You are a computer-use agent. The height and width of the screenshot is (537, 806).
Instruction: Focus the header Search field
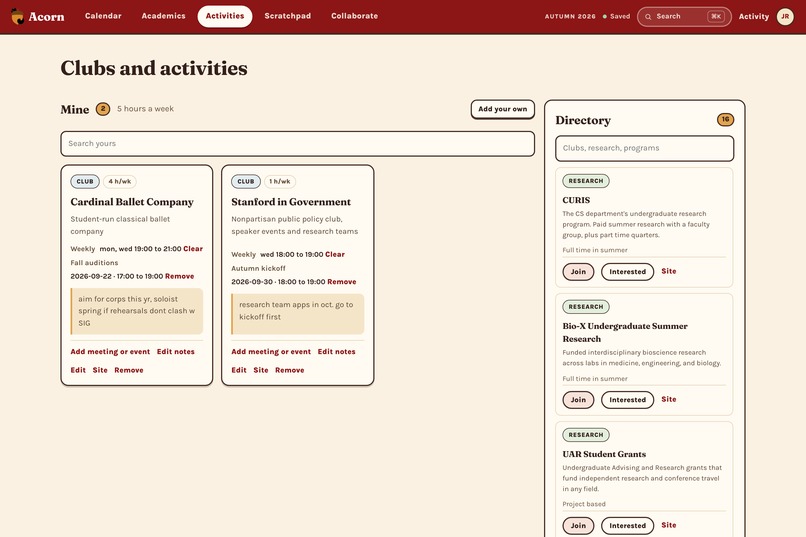[x=684, y=16]
